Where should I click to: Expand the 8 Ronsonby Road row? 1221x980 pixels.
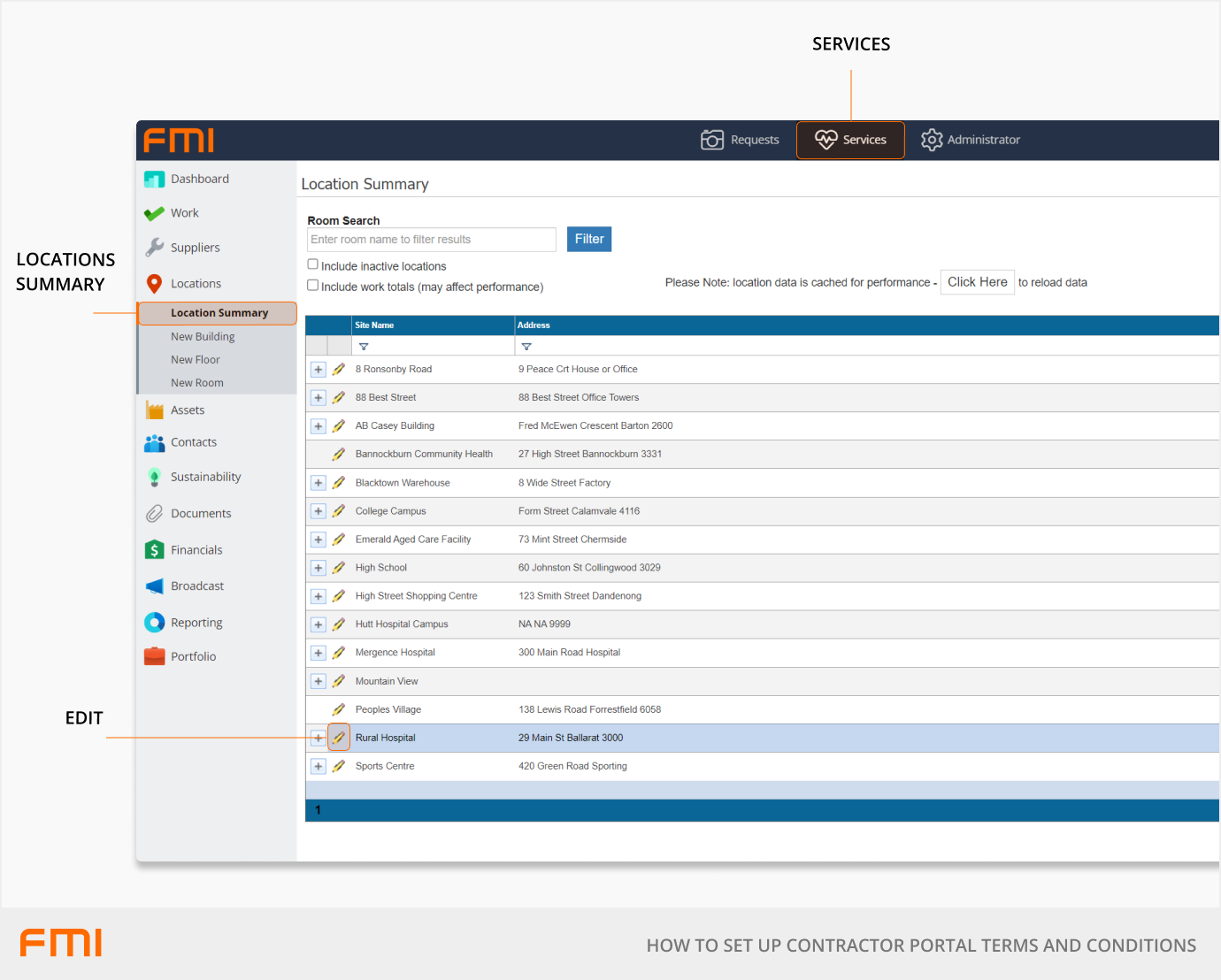click(319, 370)
